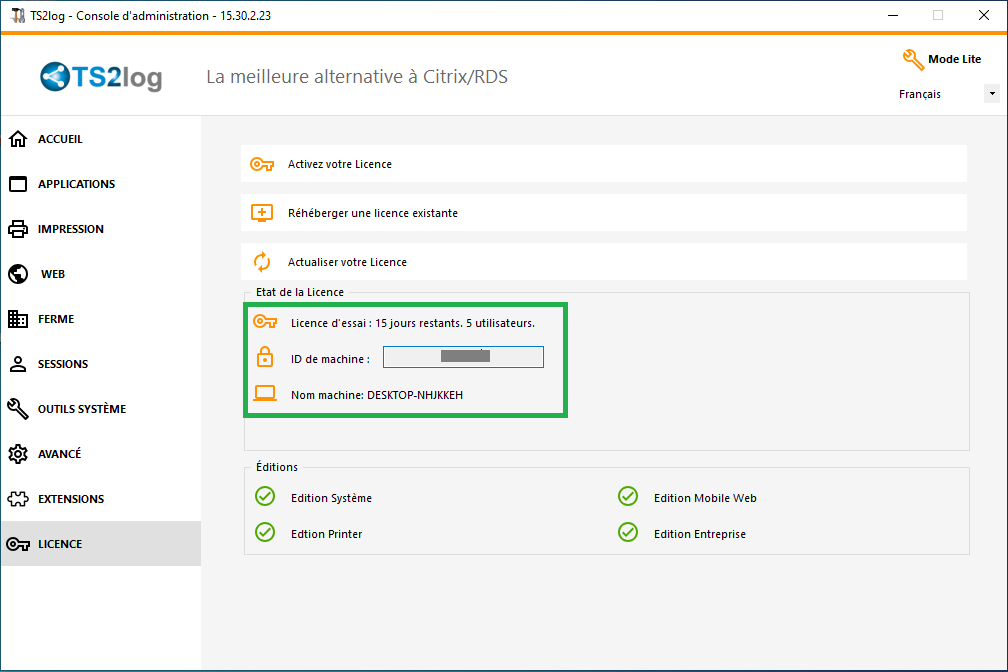Click Activez votre Licence
The image size is (1008, 672).
604,164
